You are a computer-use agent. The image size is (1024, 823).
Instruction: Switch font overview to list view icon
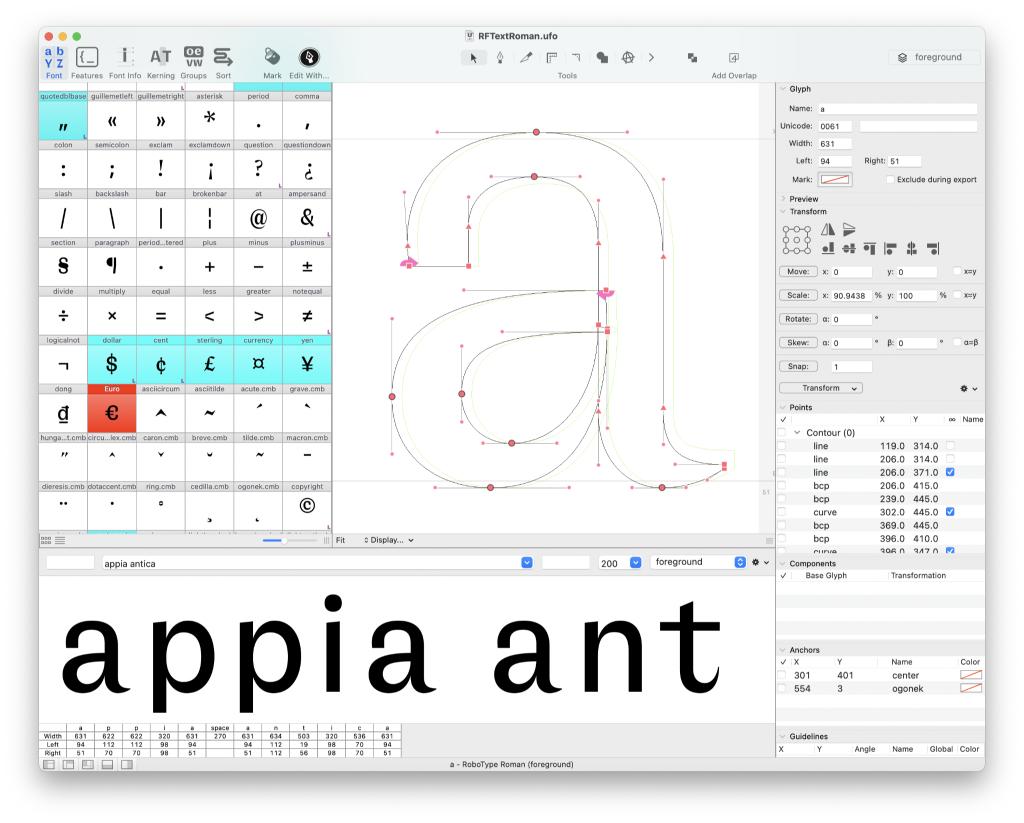[60, 540]
